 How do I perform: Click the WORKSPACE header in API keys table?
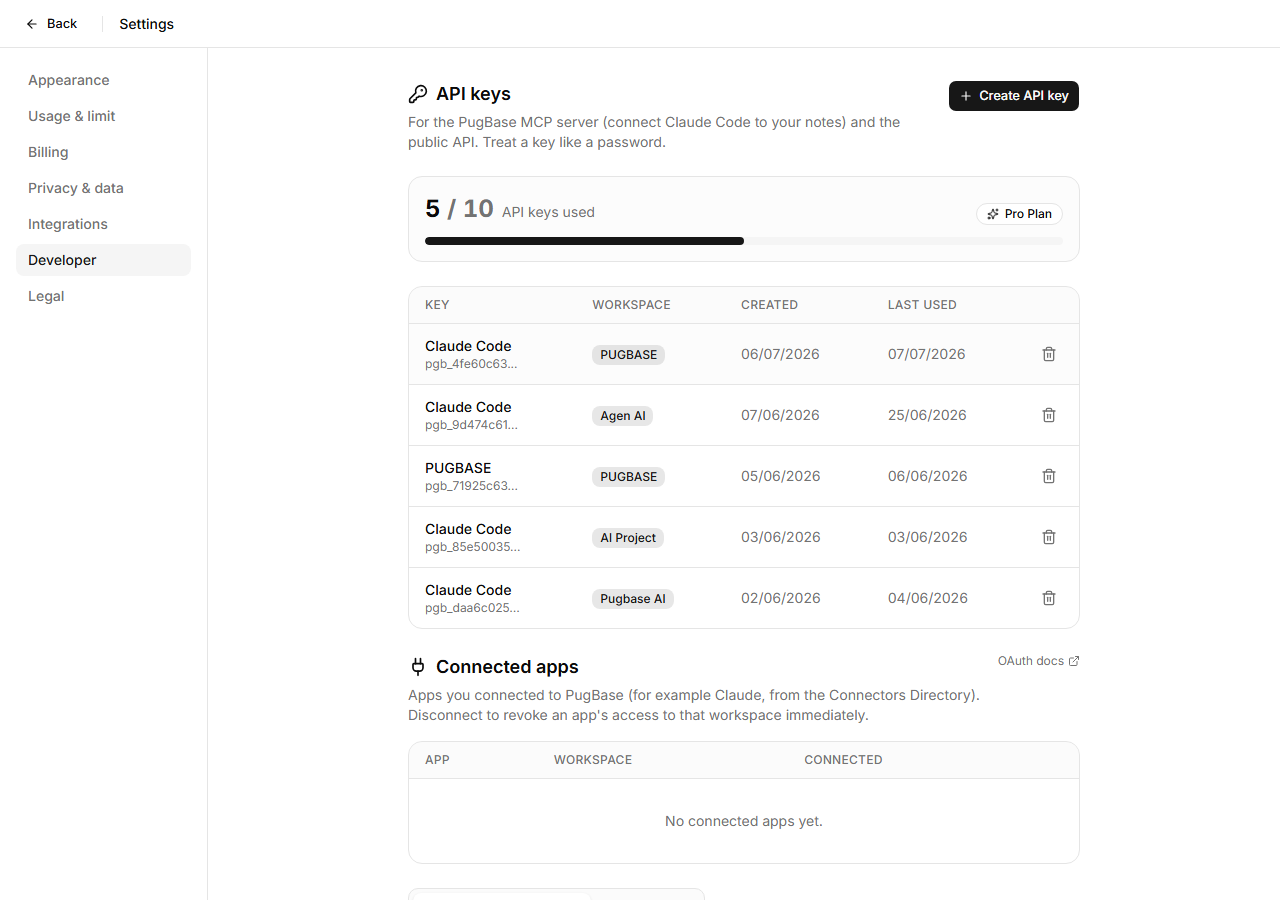click(631, 305)
